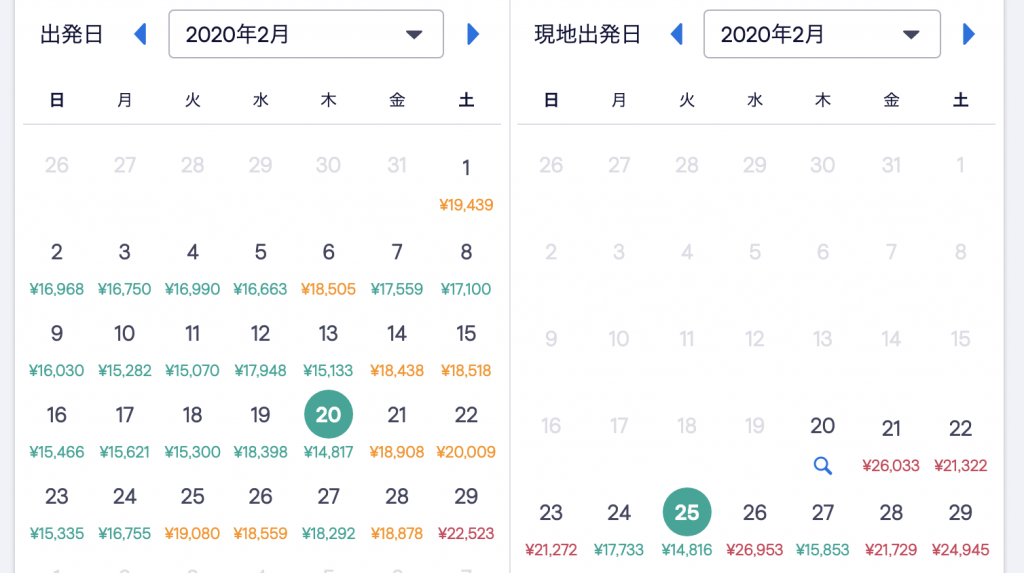Image resolution: width=1024 pixels, height=573 pixels.
Task: Pick departure date 16 at ¥15,466
Action: pyautogui.click(x=57, y=432)
